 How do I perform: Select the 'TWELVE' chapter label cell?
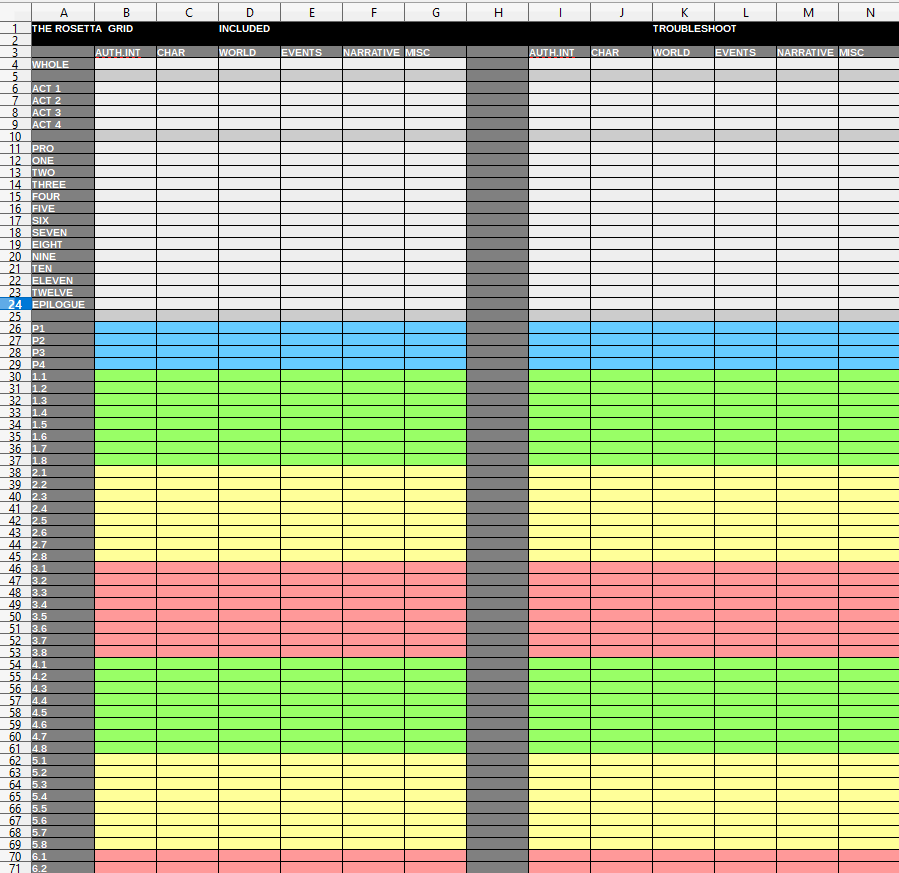click(63, 292)
